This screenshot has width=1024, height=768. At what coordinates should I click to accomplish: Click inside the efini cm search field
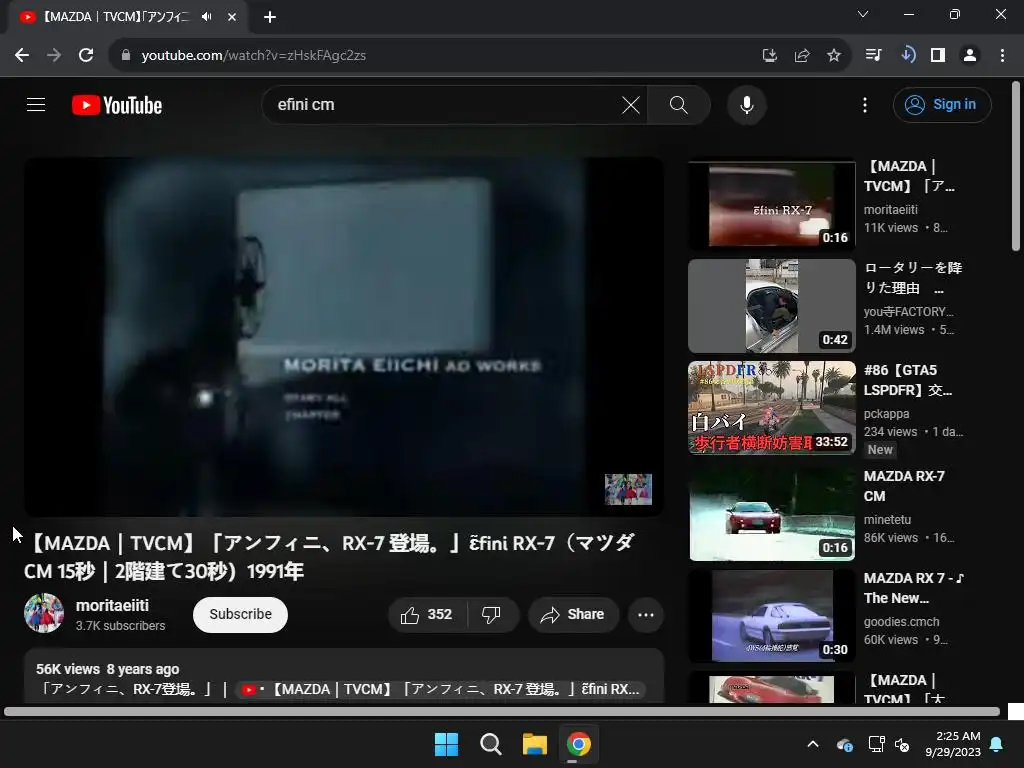tap(444, 104)
